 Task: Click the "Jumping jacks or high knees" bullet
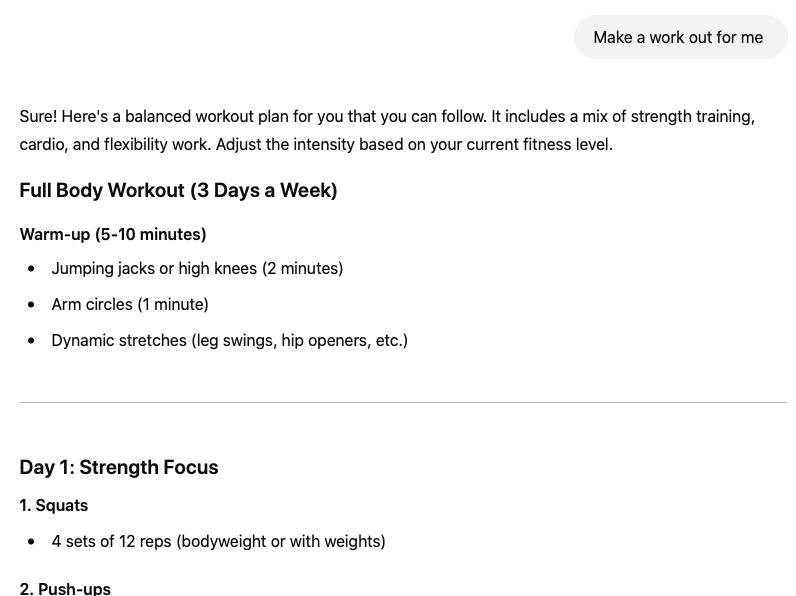pyautogui.click(x=197, y=268)
